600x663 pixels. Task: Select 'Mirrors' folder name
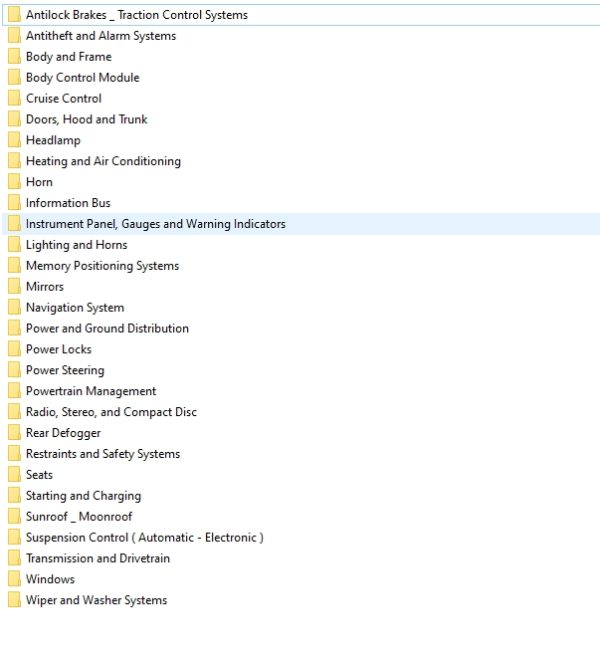click(x=45, y=287)
